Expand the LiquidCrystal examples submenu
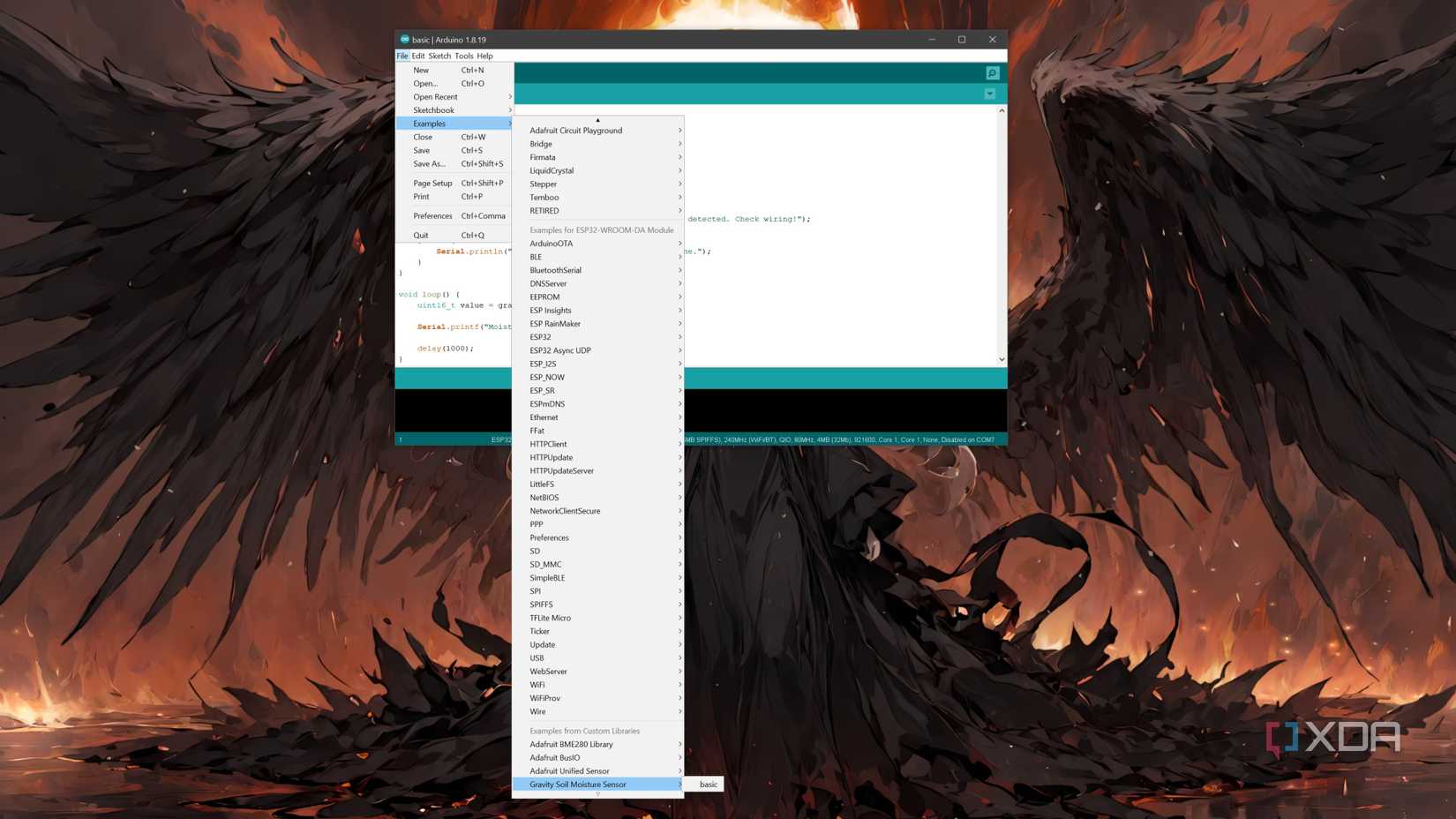This screenshot has height=819, width=1456. pos(598,170)
